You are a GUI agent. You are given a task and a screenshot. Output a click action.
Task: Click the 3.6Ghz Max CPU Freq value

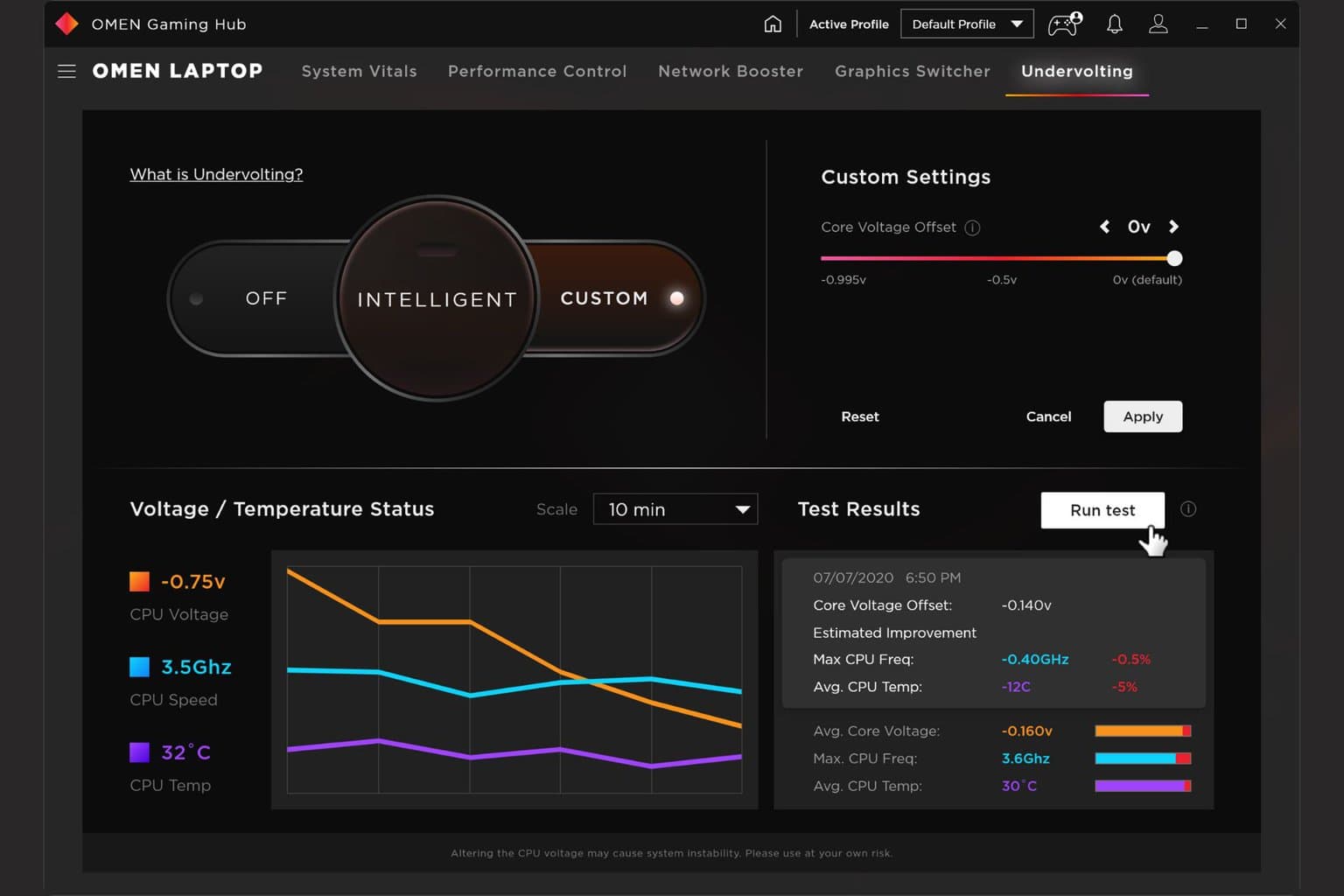[1025, 759]
